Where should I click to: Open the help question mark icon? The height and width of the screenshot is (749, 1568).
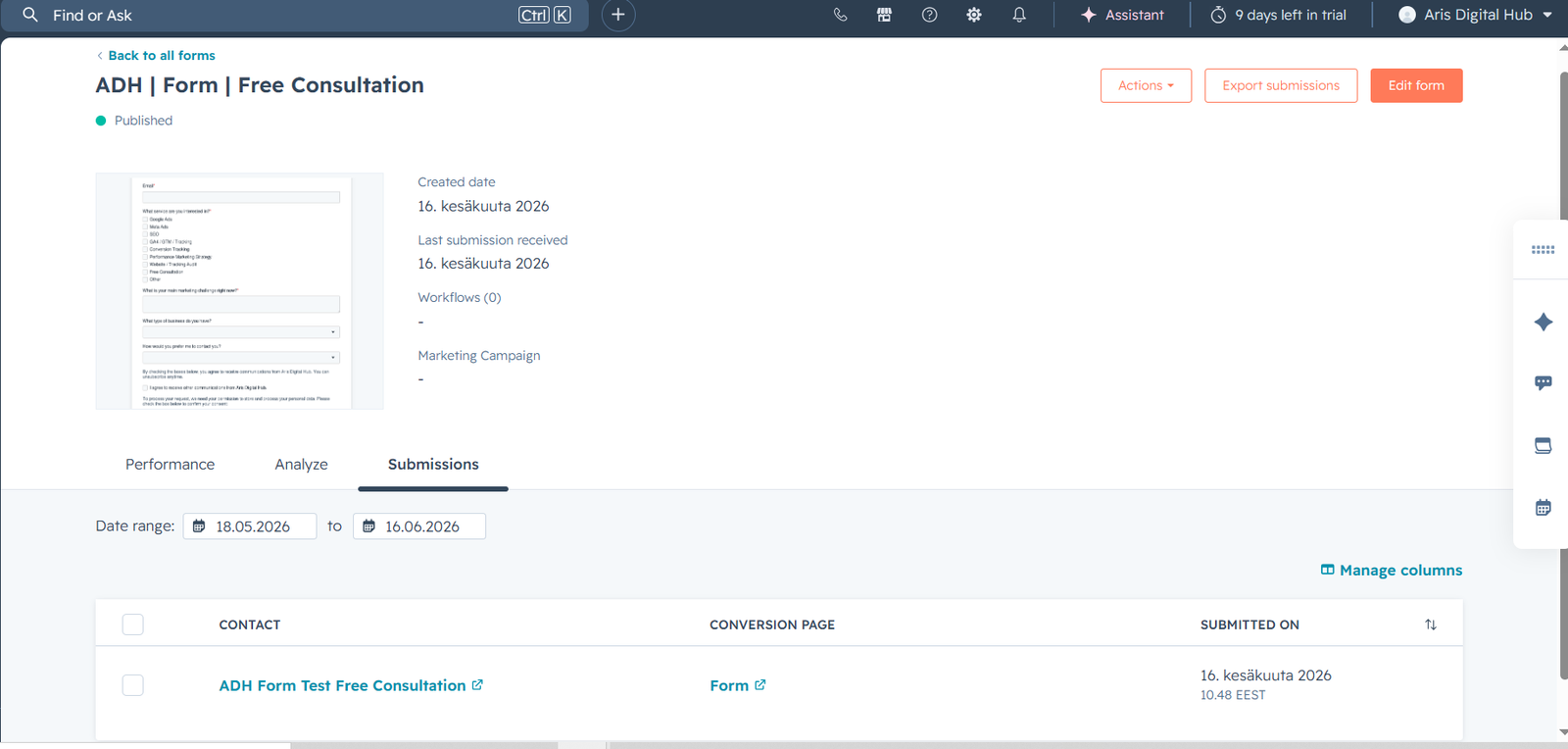point(929,15)
